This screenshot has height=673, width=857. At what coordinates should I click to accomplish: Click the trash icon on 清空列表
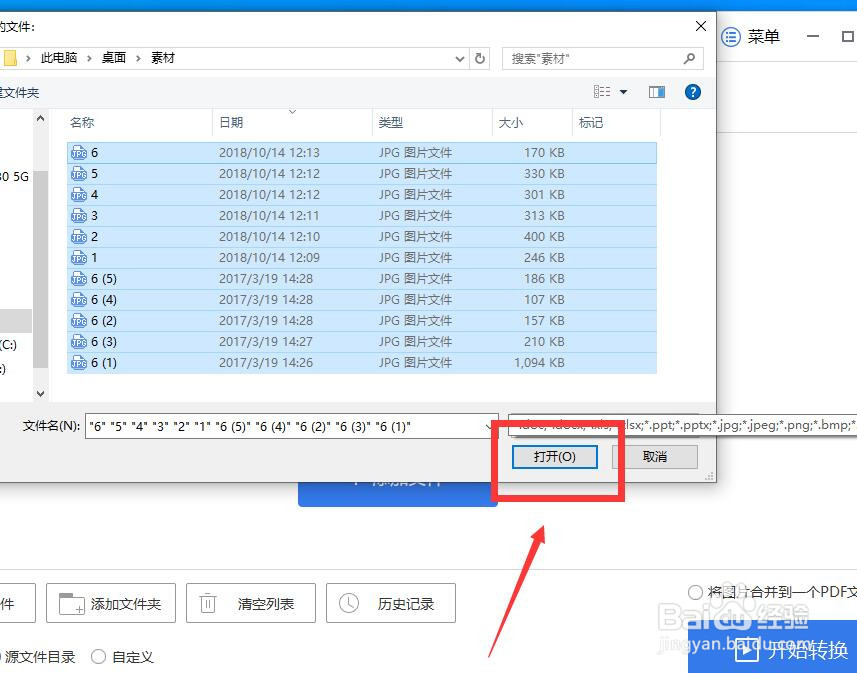click(208, 602)
